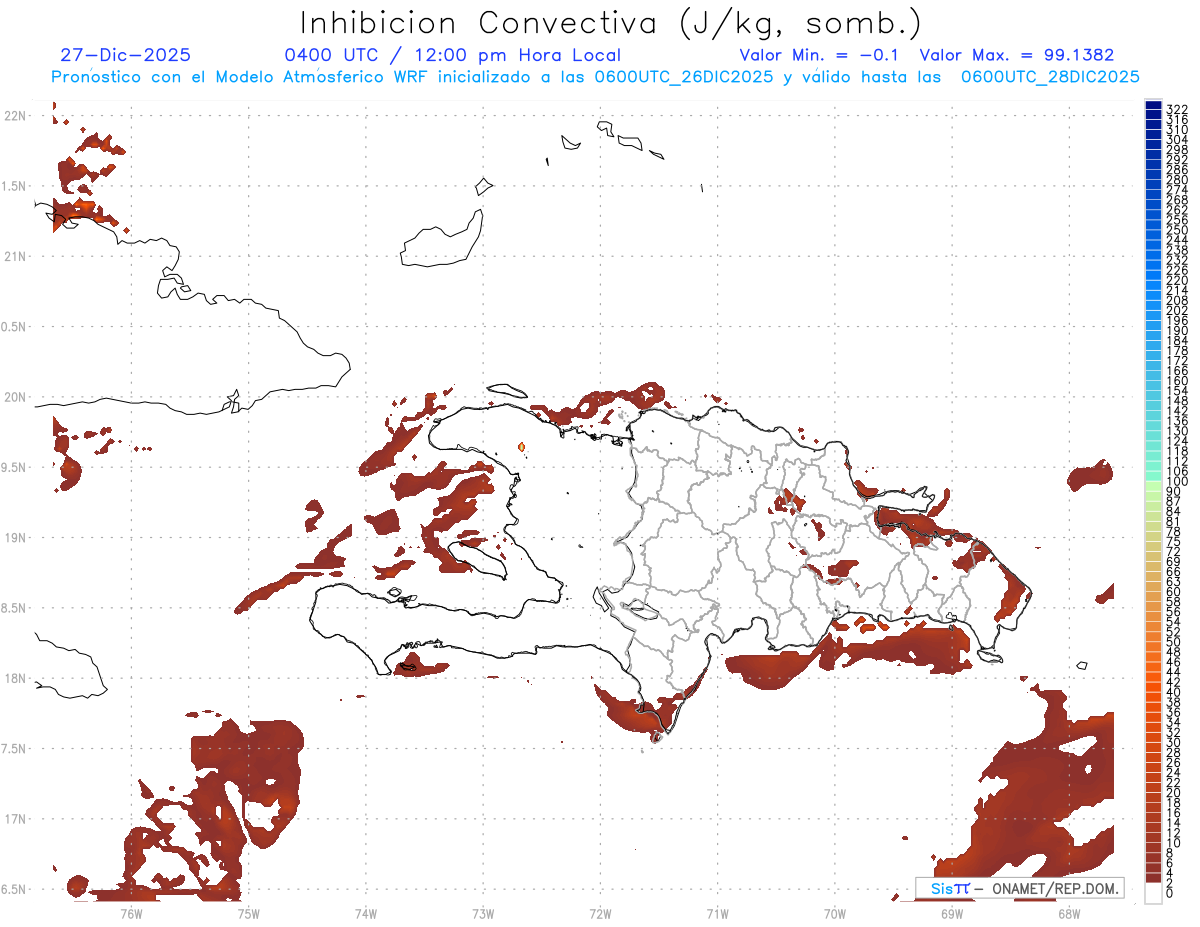The height and width of the screenshot is (927, 1200).
Task: Click the colorbar number 154
Action: click(x=1177, y=391)
